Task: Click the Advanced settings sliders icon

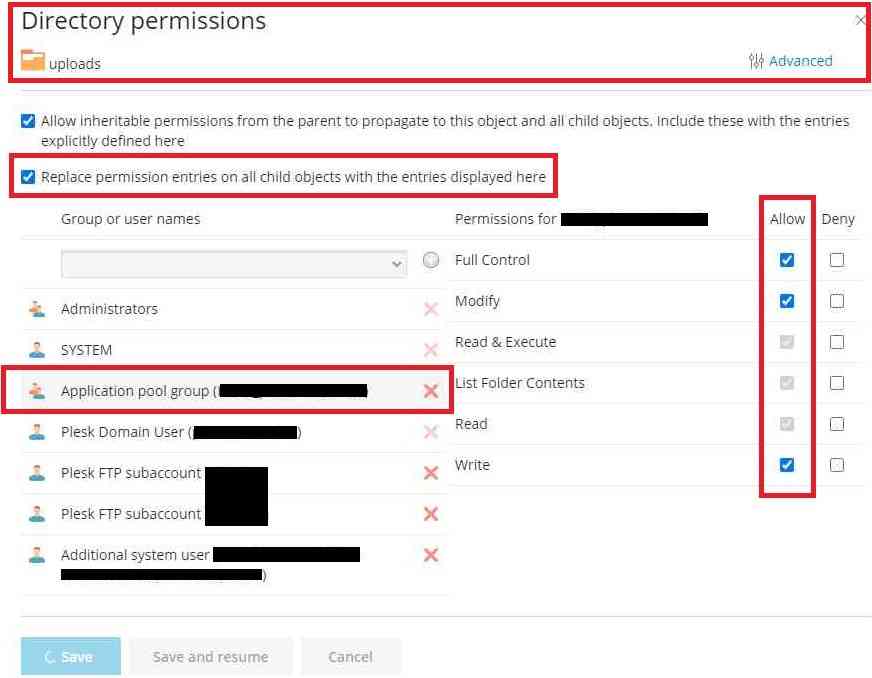Action: point(756,61)
